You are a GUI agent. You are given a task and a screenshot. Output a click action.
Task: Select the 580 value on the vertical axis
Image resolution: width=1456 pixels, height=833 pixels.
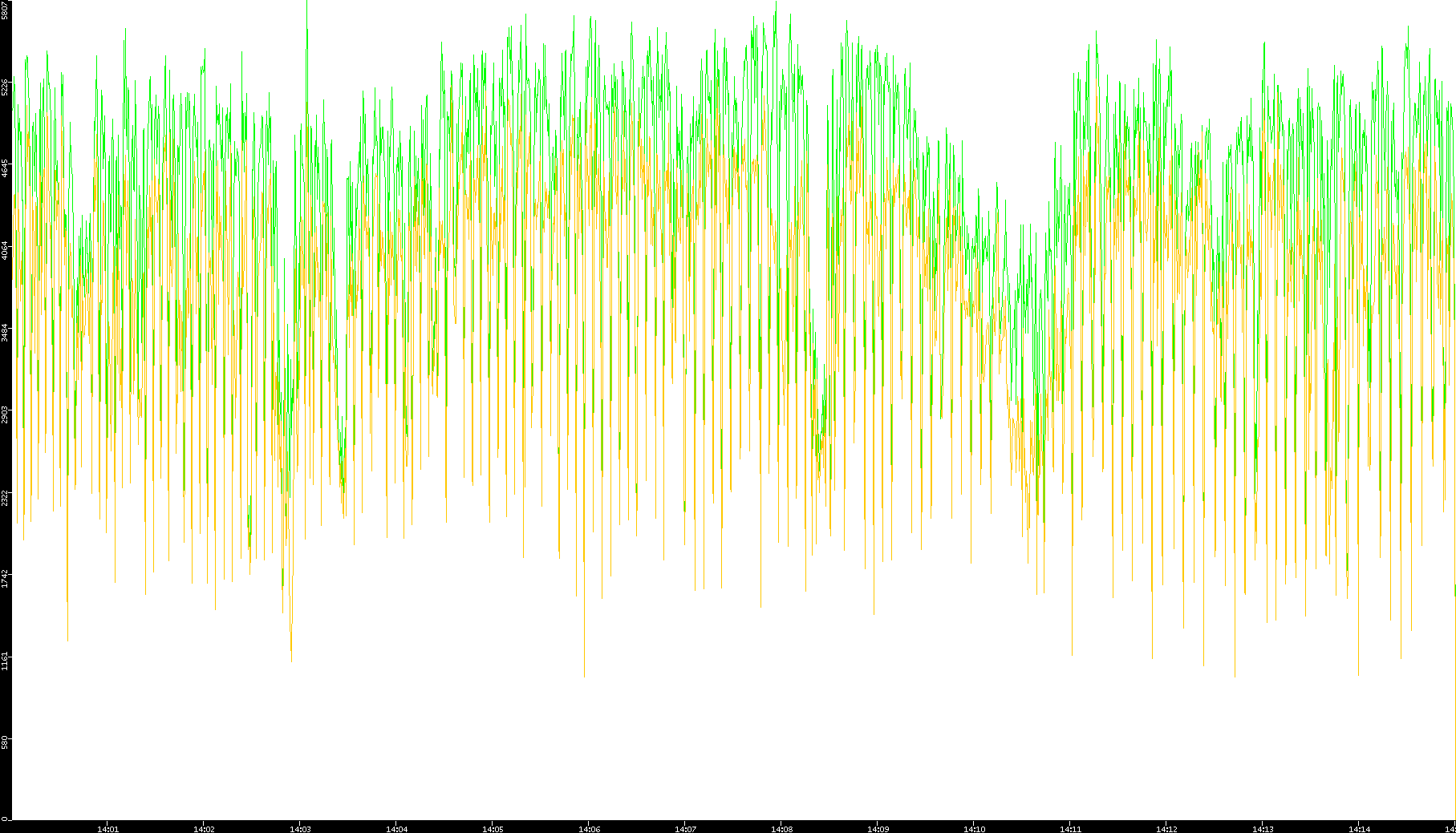pyautogui.click(x=6, y=742)
